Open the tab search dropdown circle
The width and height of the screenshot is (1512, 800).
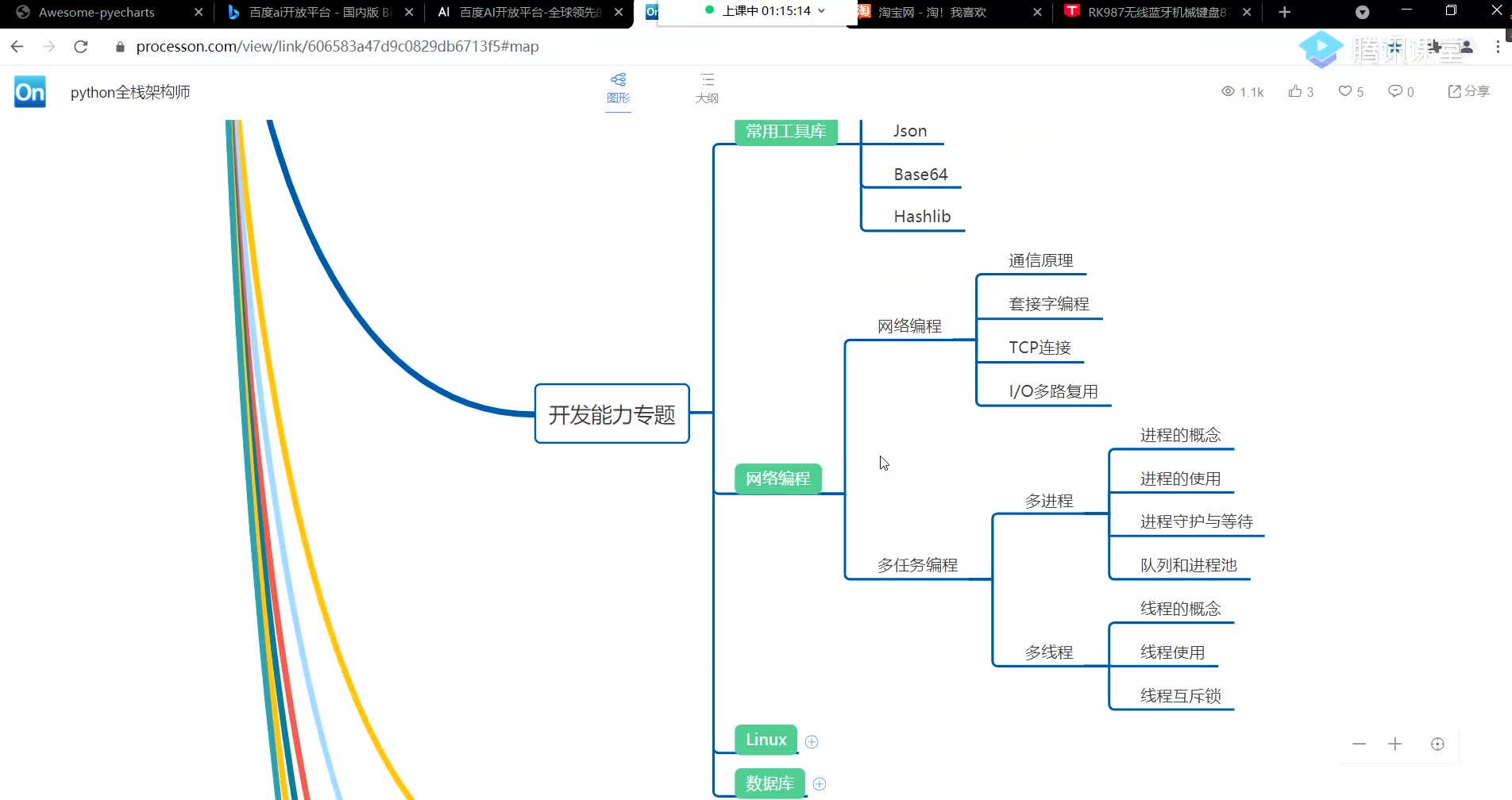click(1362, 12)
